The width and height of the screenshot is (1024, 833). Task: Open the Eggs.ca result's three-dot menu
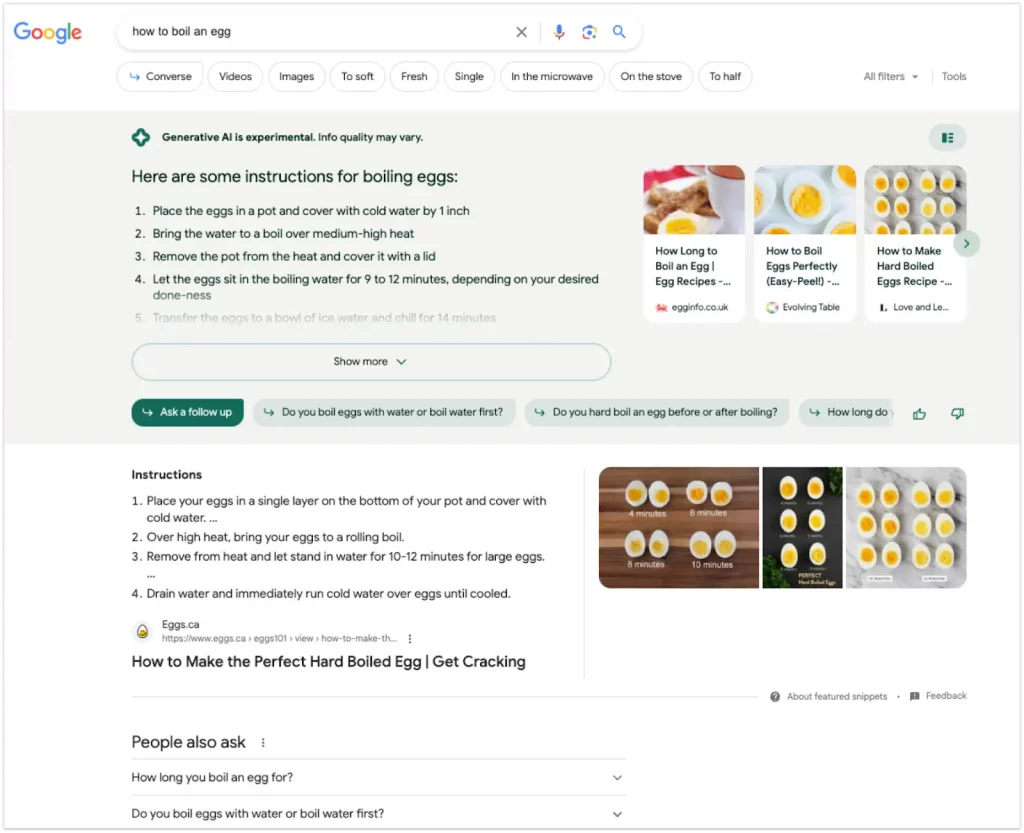click(x=409, y=638)
